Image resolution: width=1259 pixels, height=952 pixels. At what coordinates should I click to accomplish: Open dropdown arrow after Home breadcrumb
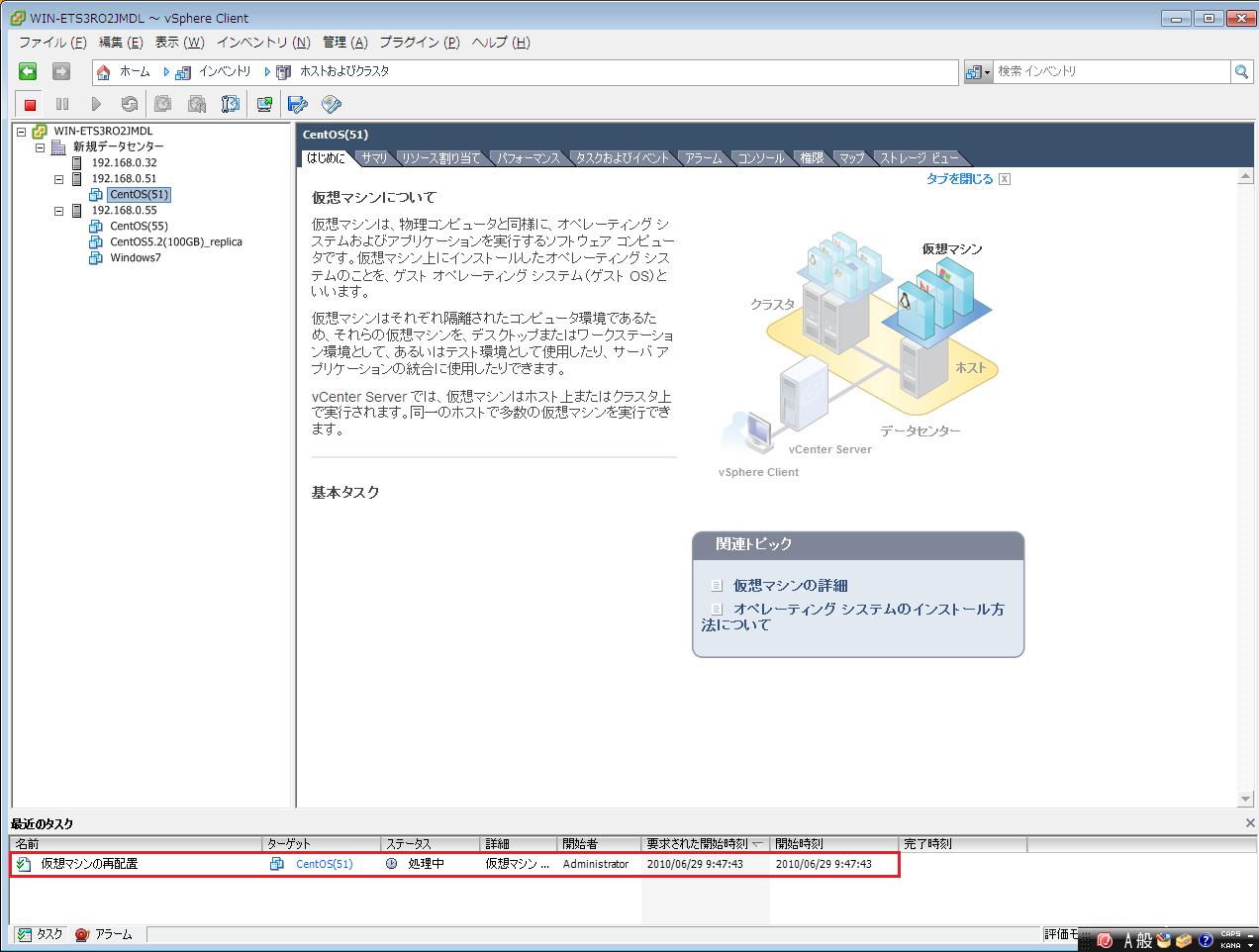click(x=167, y=72)
